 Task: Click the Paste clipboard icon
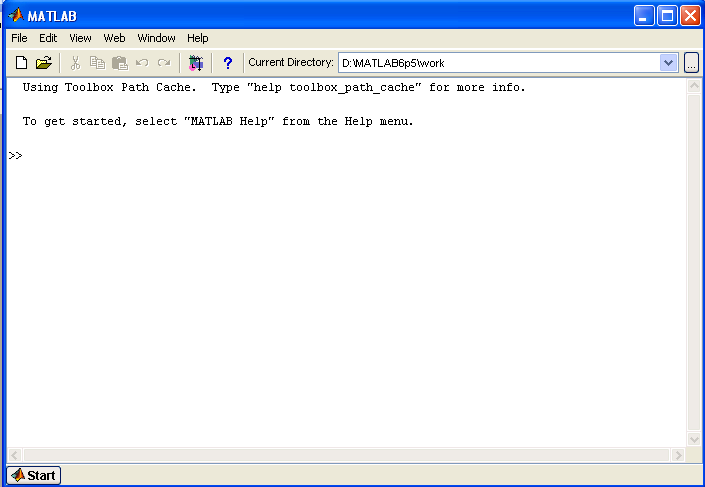(x=120, y=63)
